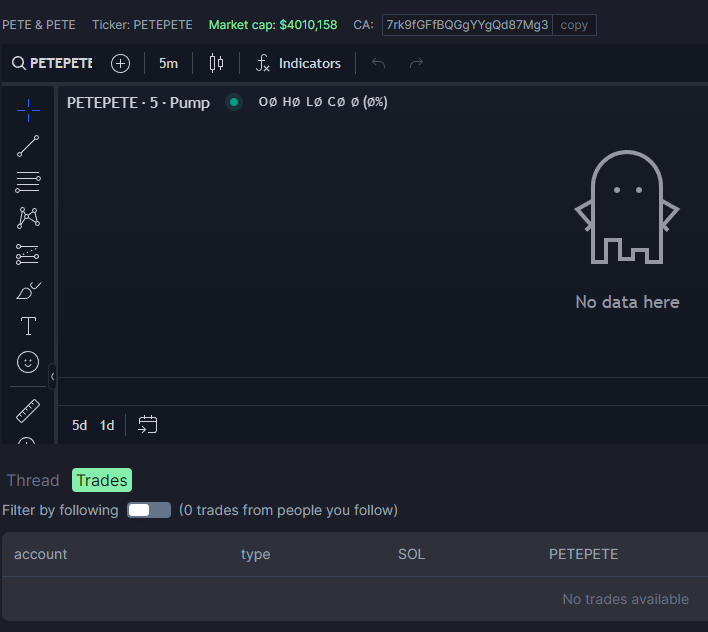Viewport: 708px width, 632px height.
Task: Select the brush drawing tool
Action: click(28, 290)
